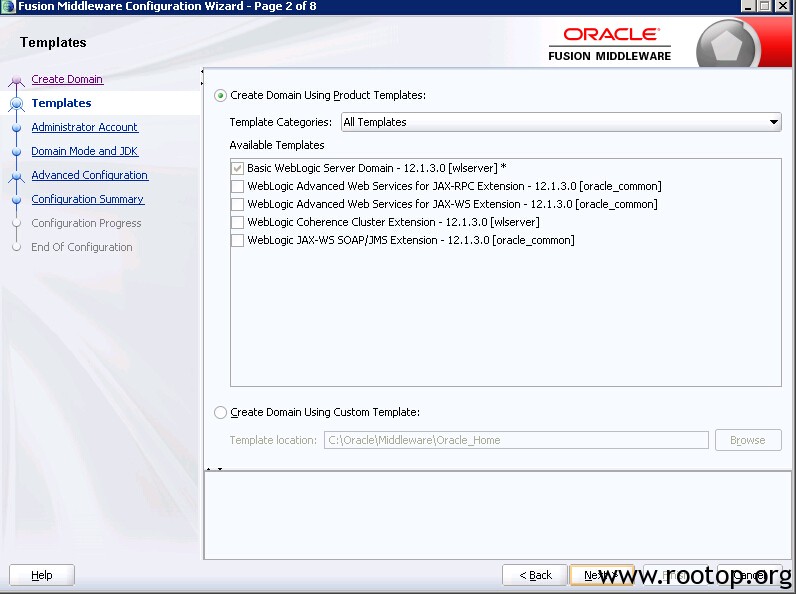Go to Administrator Account step link
Viewport: 796px width, 594px height.
pos(84,127)
